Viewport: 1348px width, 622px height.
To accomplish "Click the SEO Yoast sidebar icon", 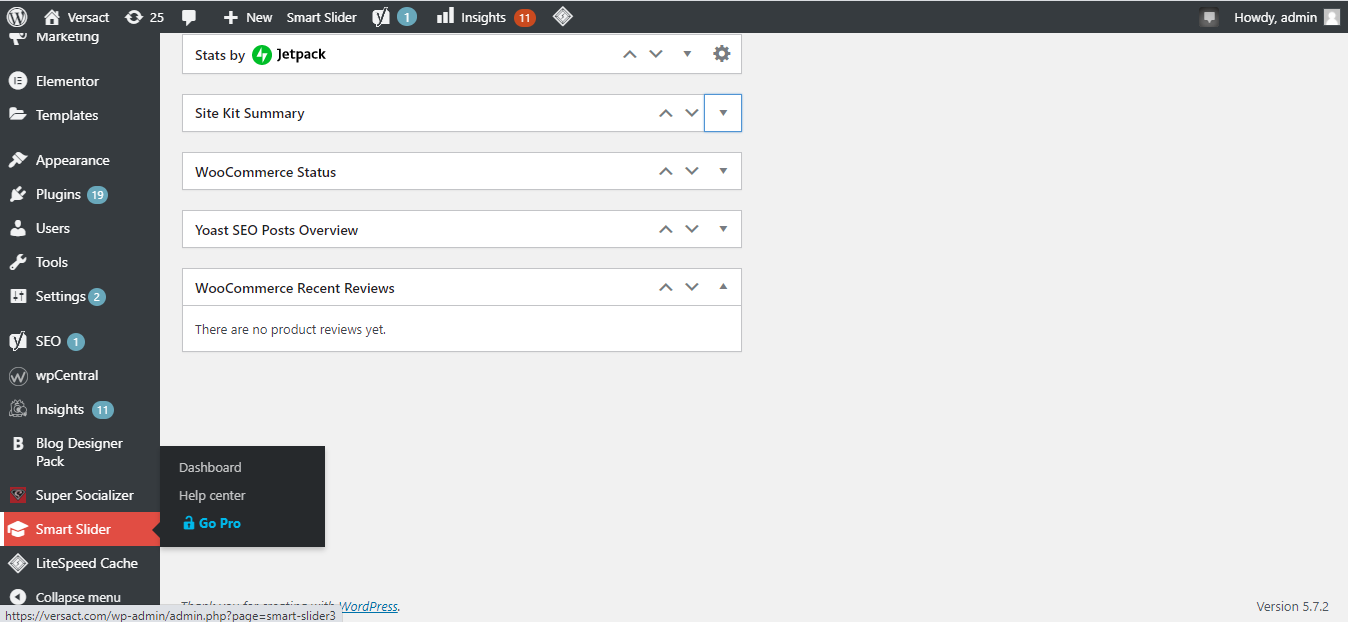I will click(x=17, y=341).
